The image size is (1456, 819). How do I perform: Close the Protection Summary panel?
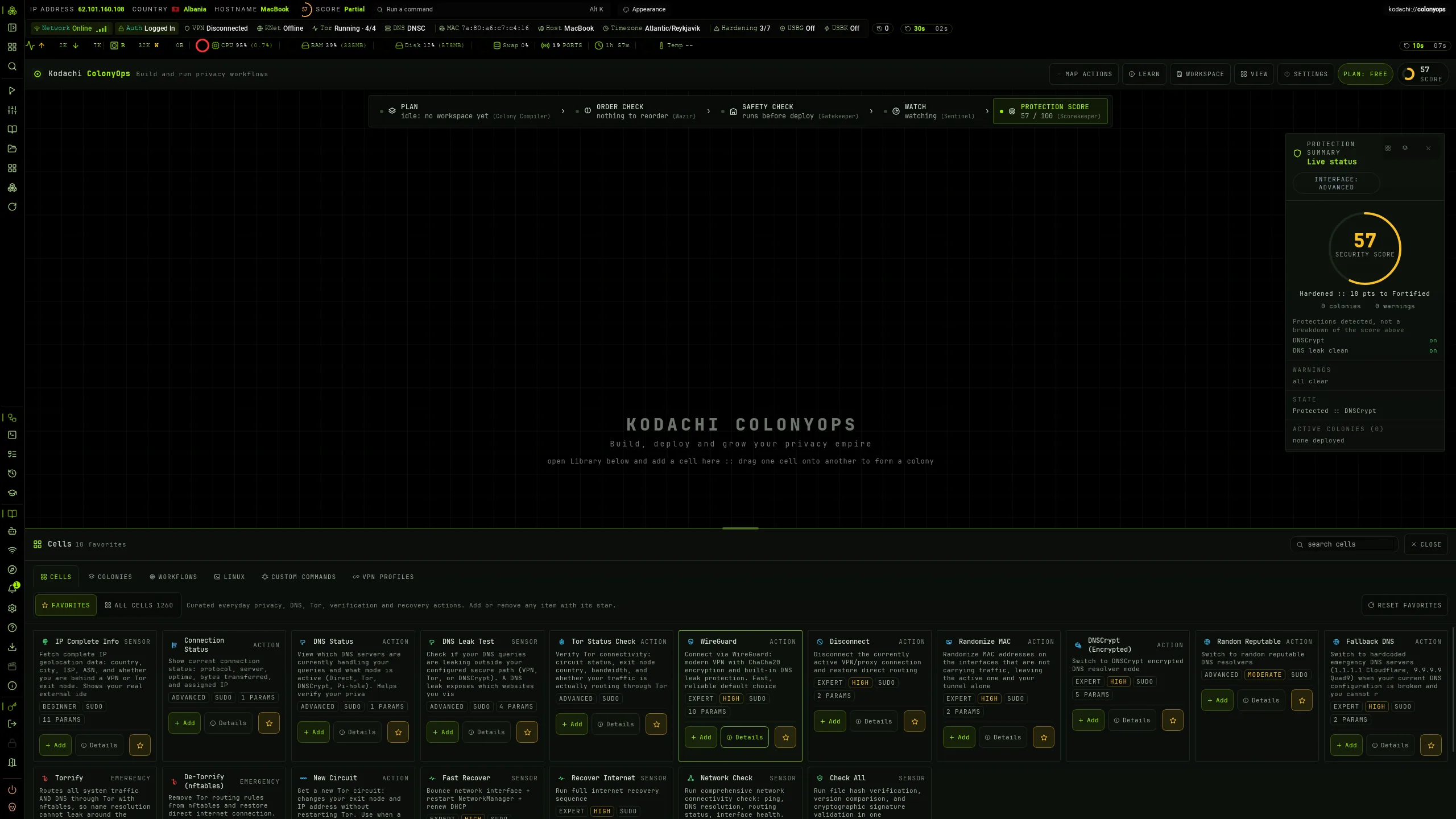coord(1428,148)
